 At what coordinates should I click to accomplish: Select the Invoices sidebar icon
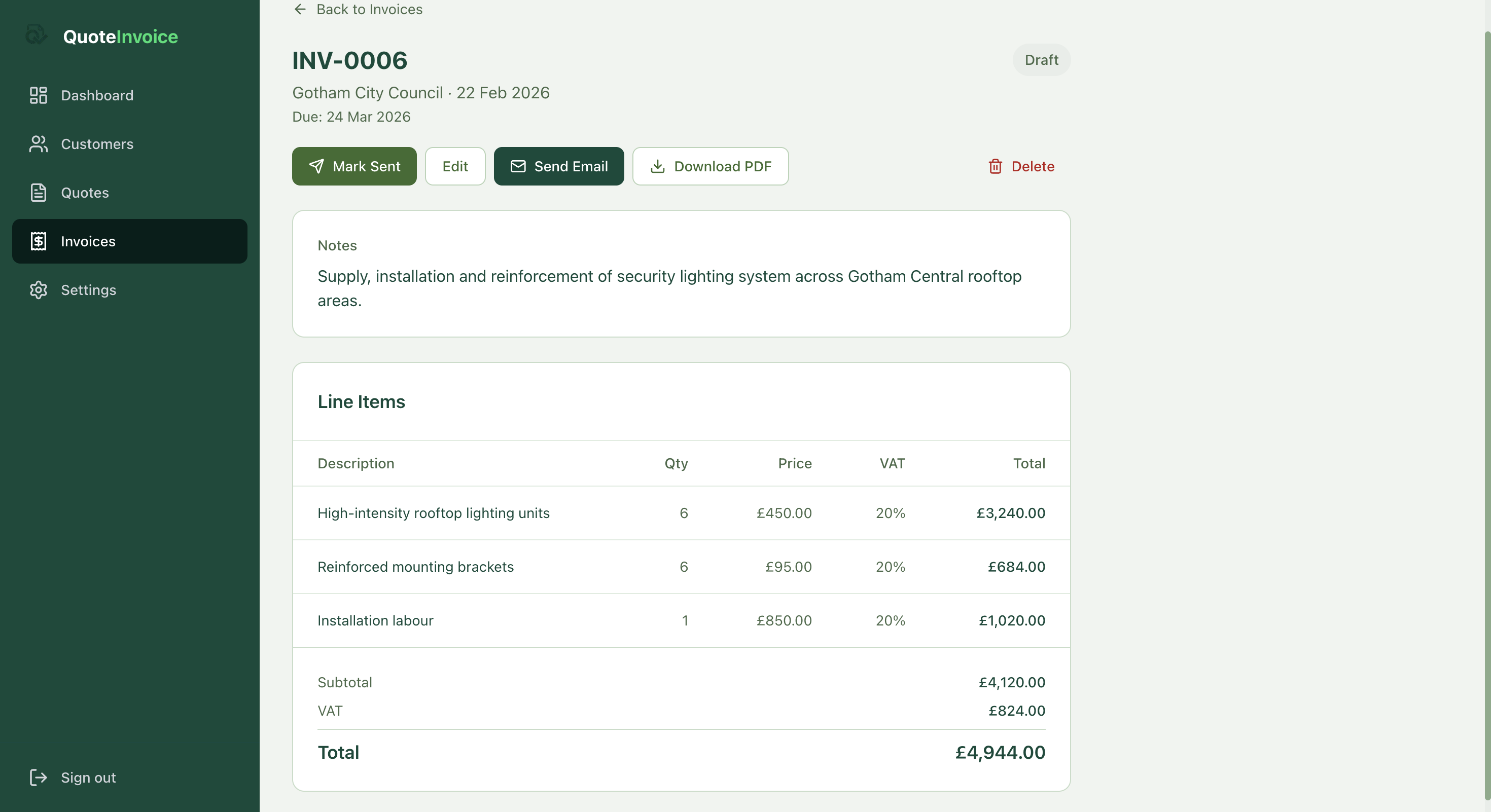tap(38, 241)
